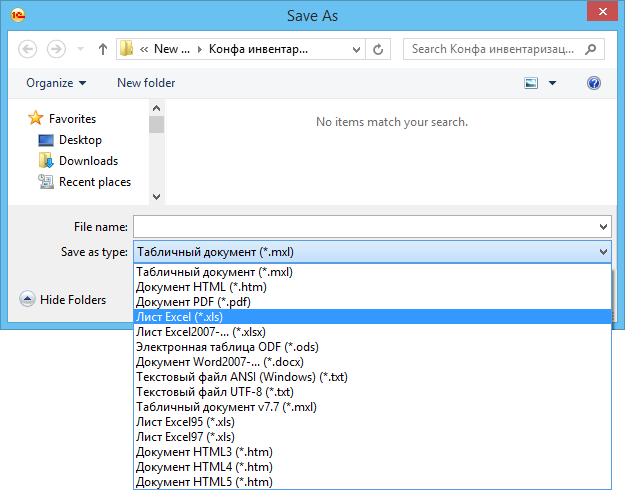Open the Organize menu

point(56,83)
